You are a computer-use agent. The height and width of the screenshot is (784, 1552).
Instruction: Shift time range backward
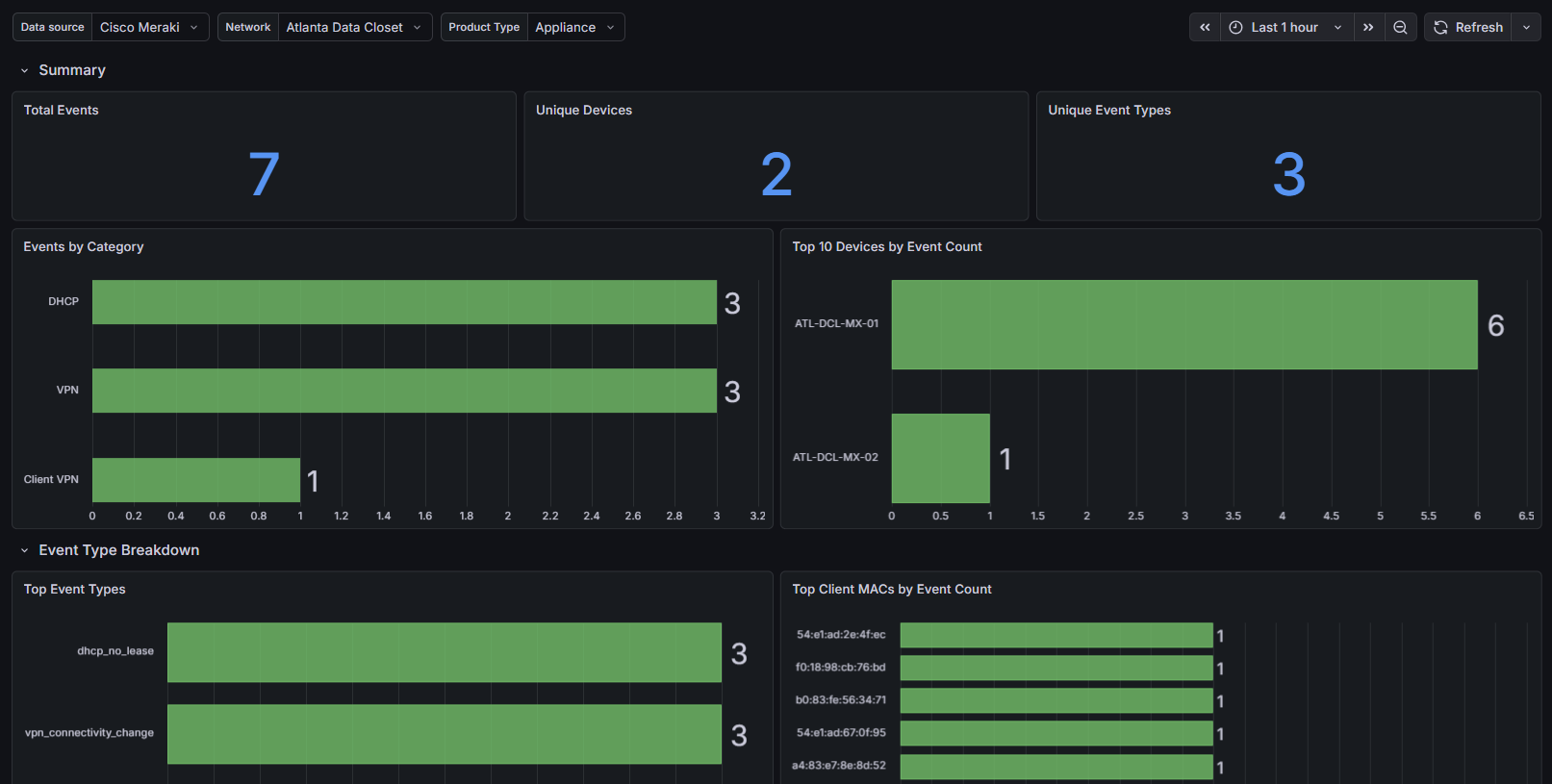[x=1205, y=27]
